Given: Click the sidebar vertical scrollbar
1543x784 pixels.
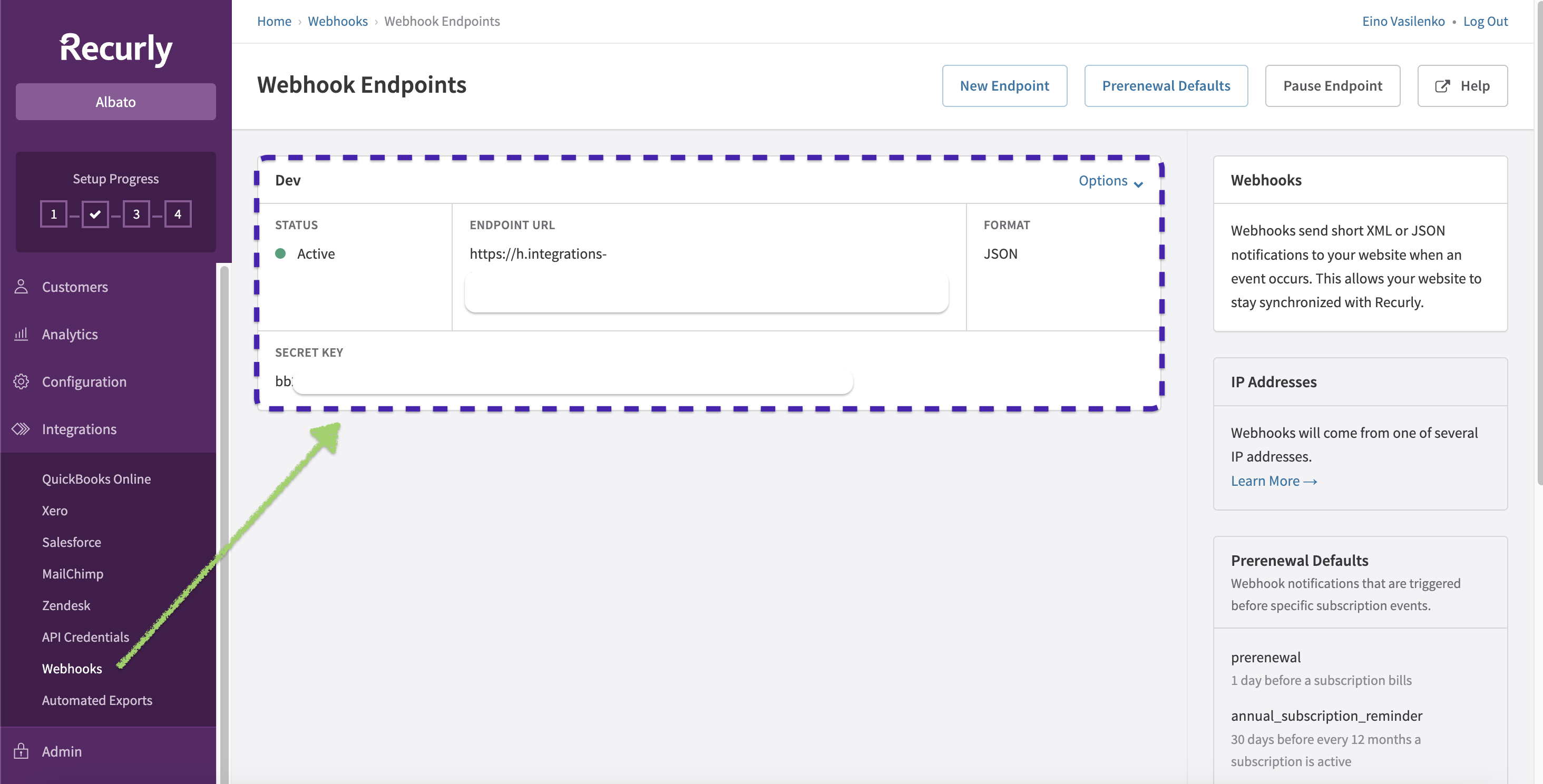Looking at the screenshot, I should pos(224,479).
